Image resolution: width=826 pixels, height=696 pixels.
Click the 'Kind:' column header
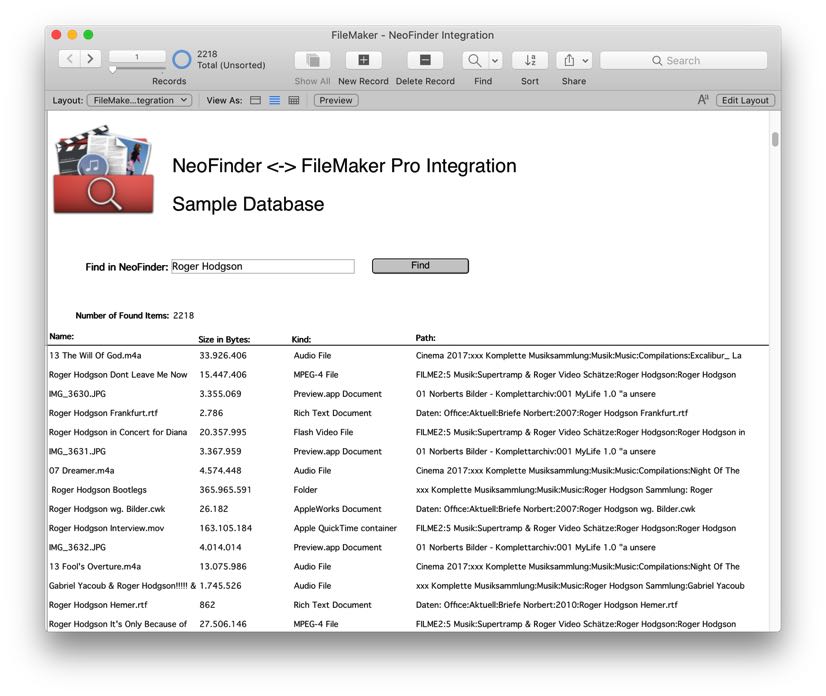(x=301, y=339)
